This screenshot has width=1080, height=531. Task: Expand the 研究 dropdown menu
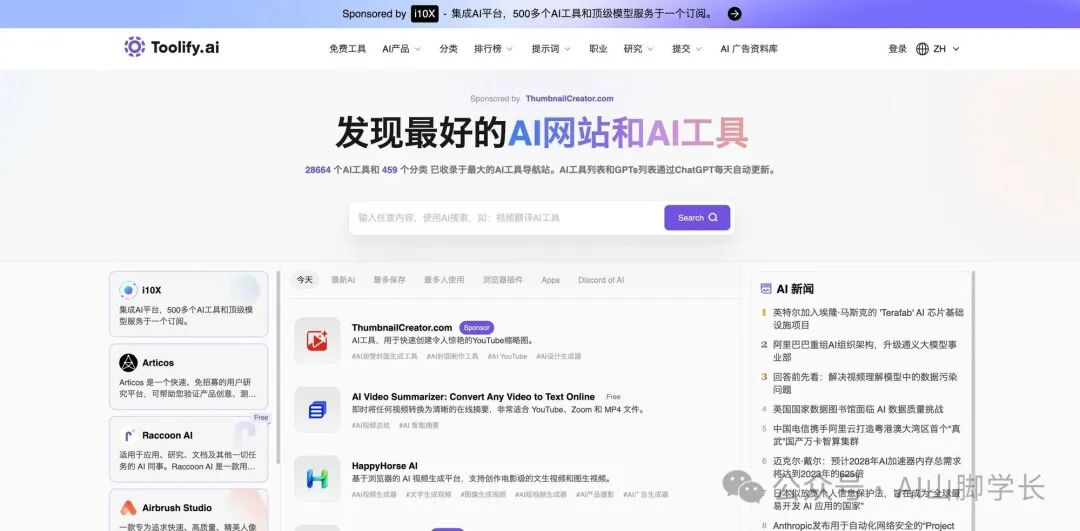click(638, 49)
